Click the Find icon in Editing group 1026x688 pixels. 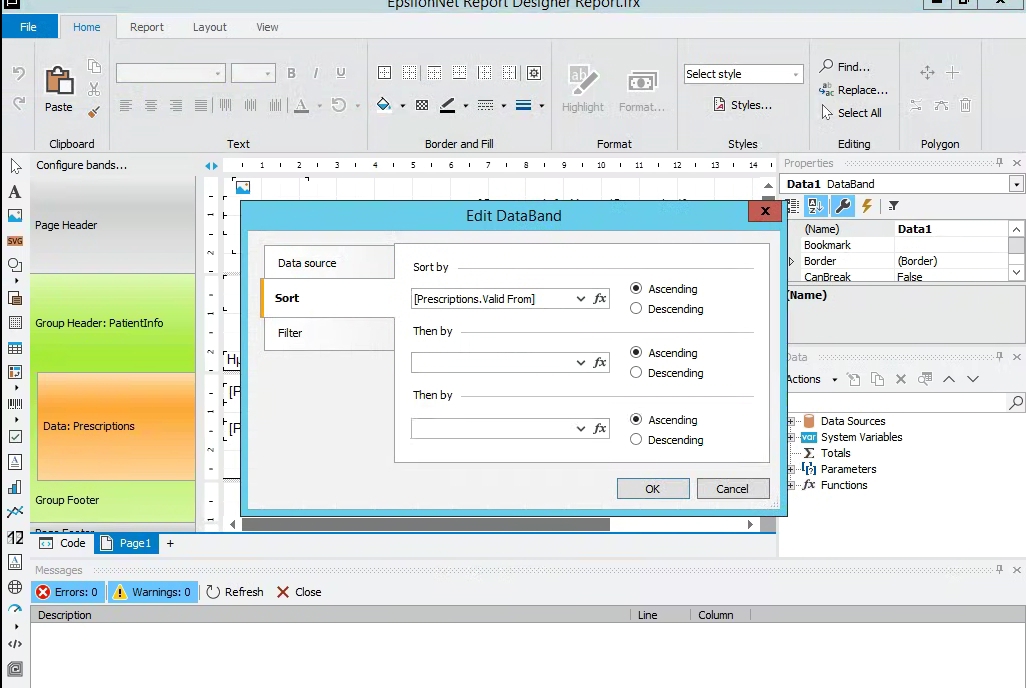[x=827, y=67]
